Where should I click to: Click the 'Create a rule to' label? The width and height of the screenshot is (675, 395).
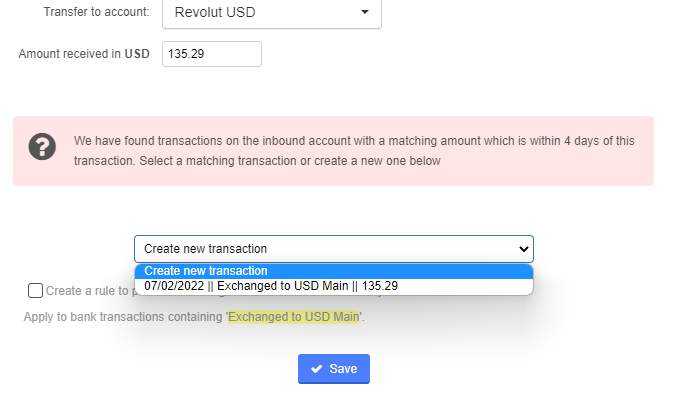[87, 291]
